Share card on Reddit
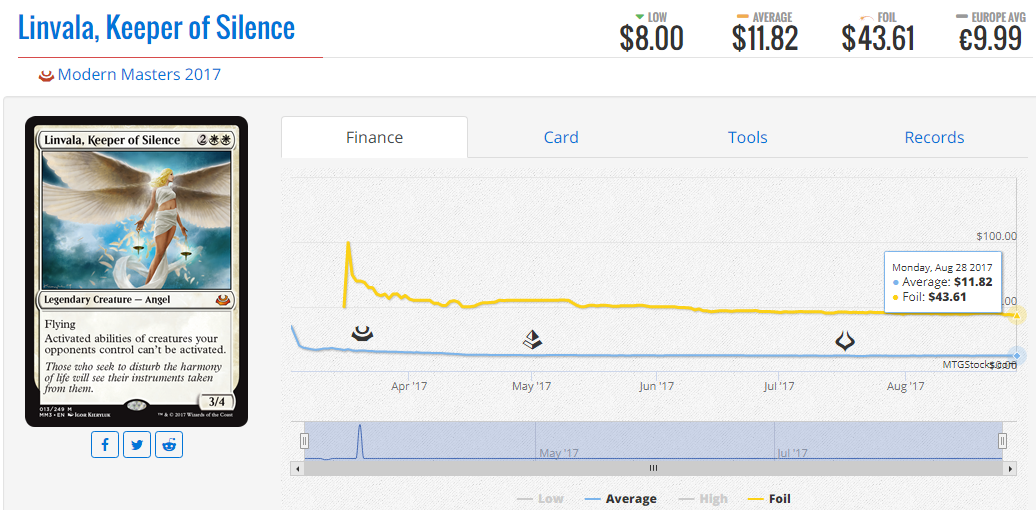 point(169,445)
